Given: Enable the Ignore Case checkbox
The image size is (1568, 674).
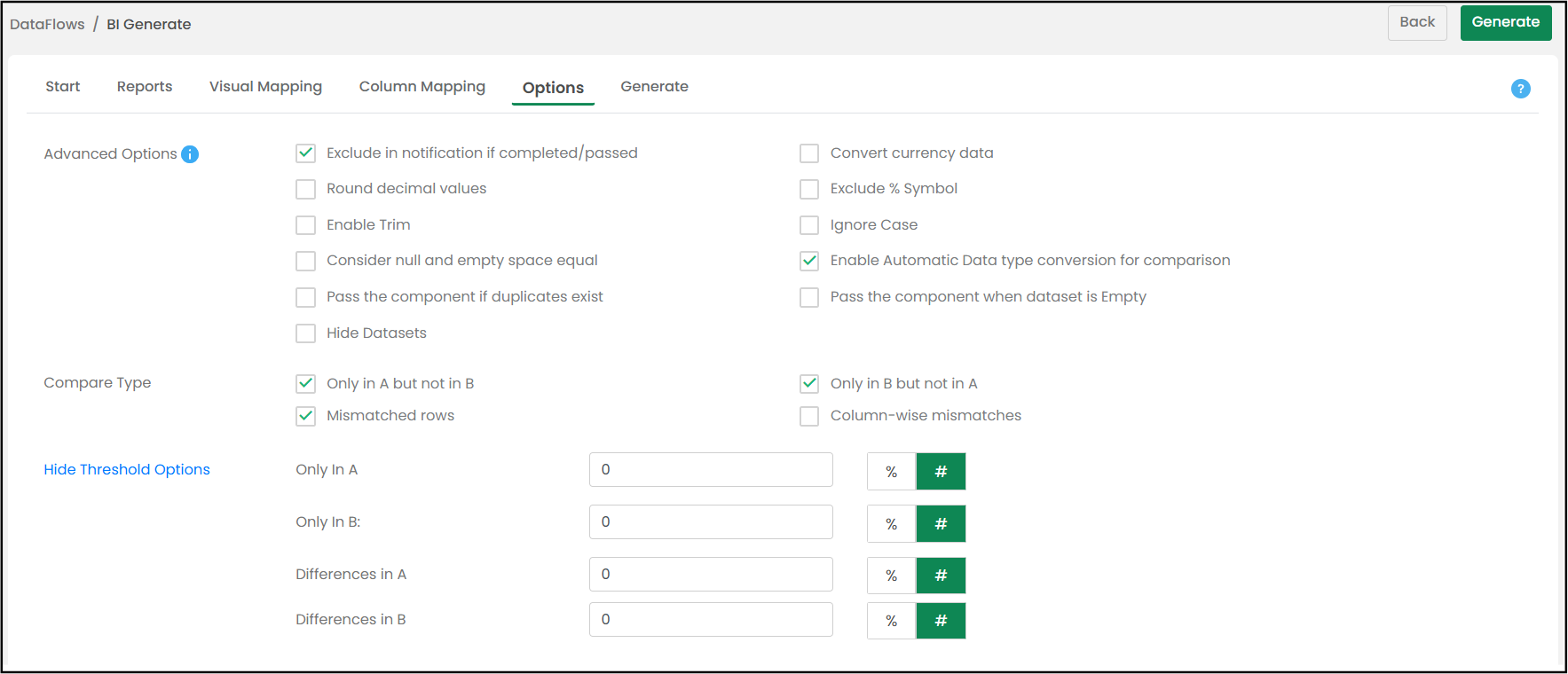Looking at the screenshot, I should (809, 225).
